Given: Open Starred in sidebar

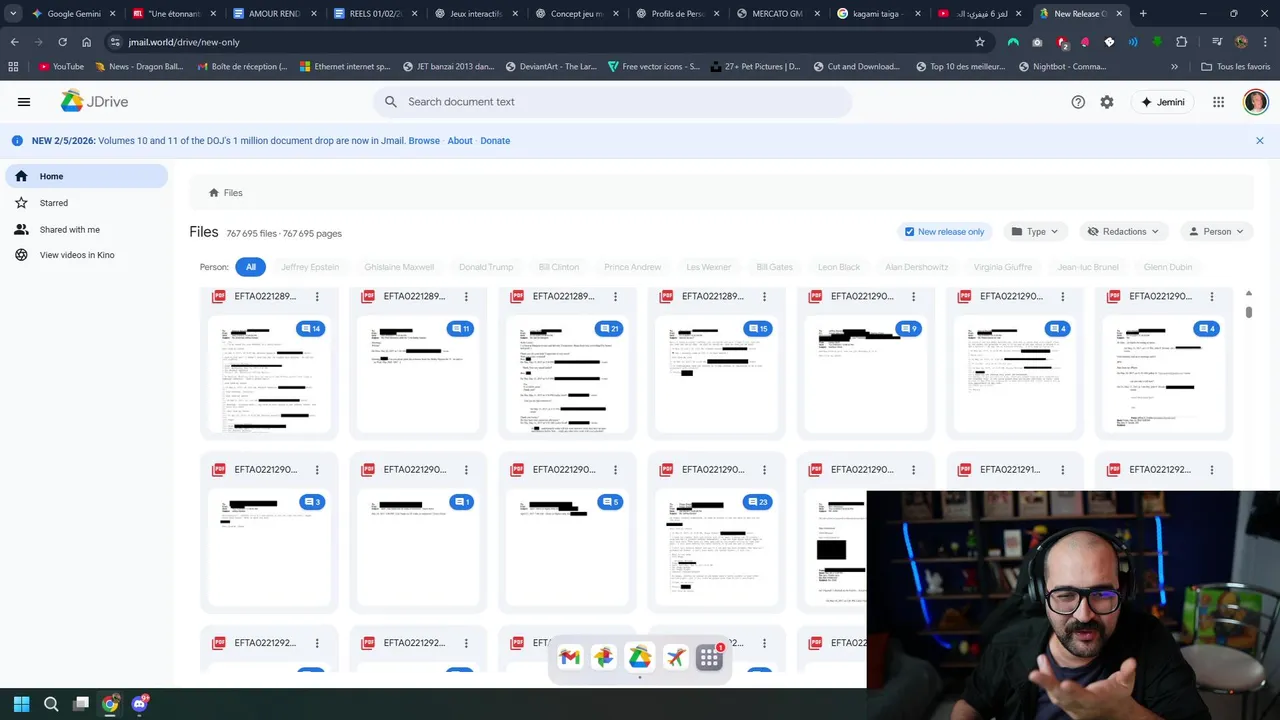Looking at the screenshot, I should coord(86,203).
